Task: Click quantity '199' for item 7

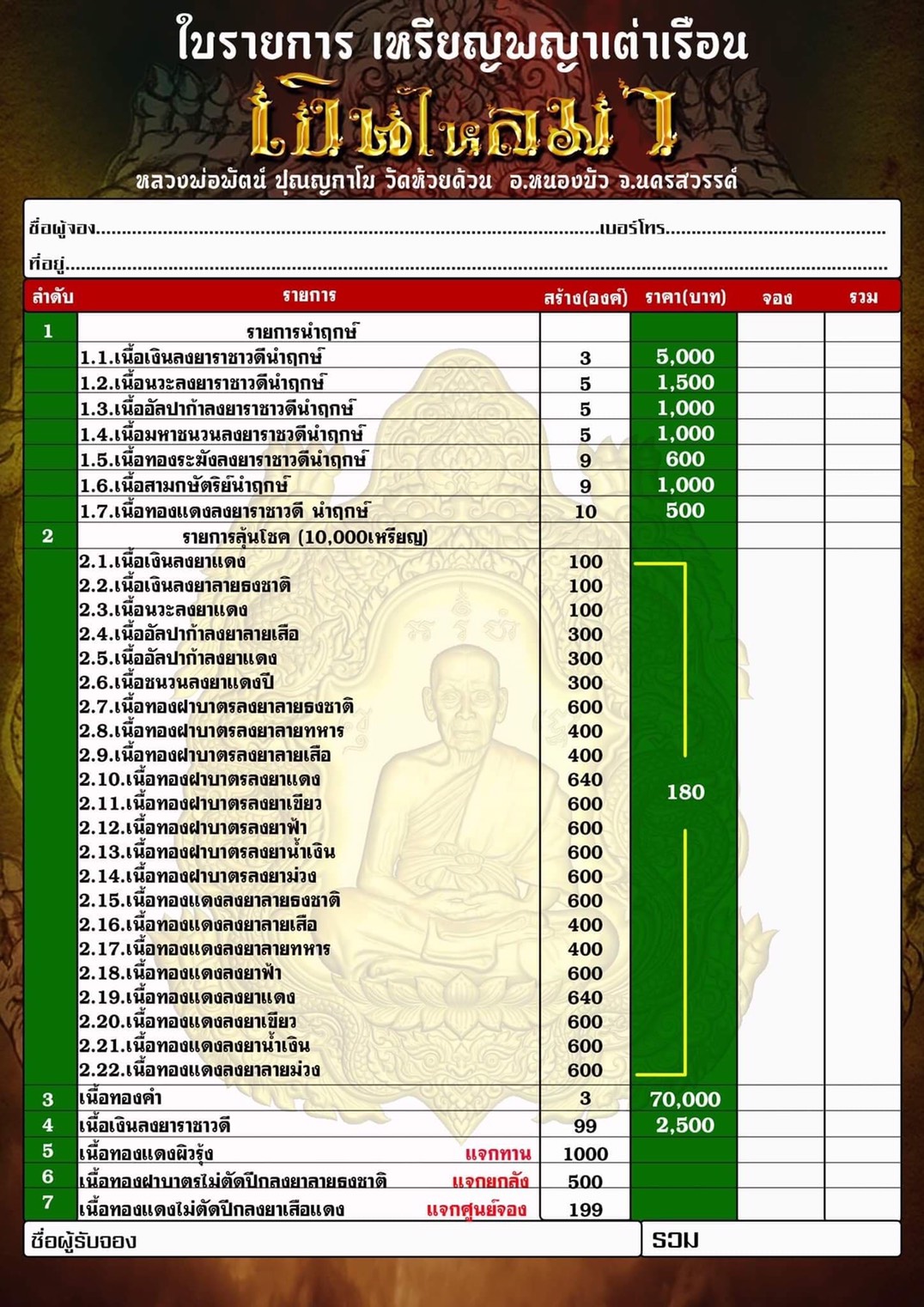Action: tap(586, 1210)
